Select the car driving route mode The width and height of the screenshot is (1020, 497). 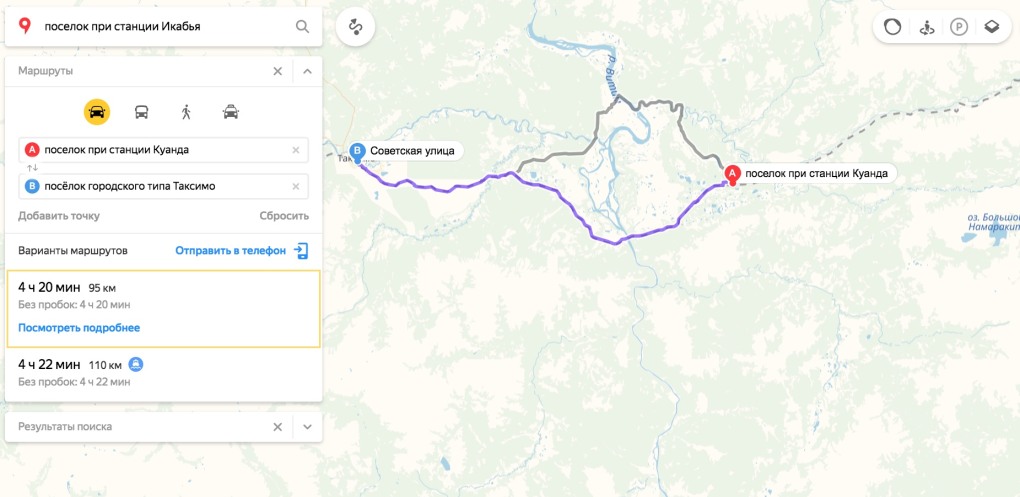(97, 113)
